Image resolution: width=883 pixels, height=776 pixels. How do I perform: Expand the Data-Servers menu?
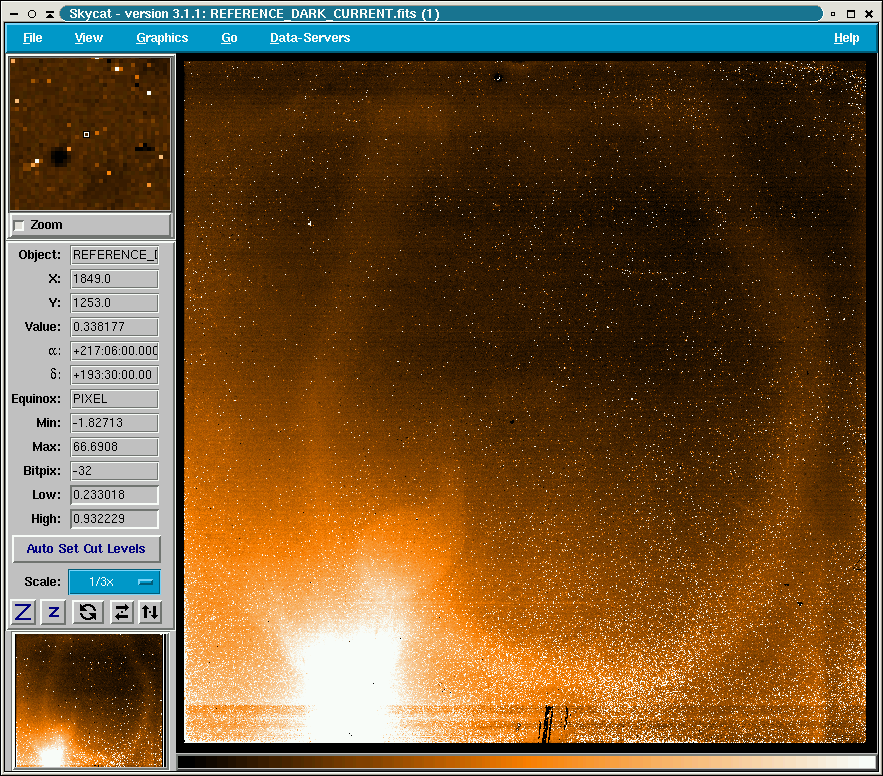tap(310, 38)
